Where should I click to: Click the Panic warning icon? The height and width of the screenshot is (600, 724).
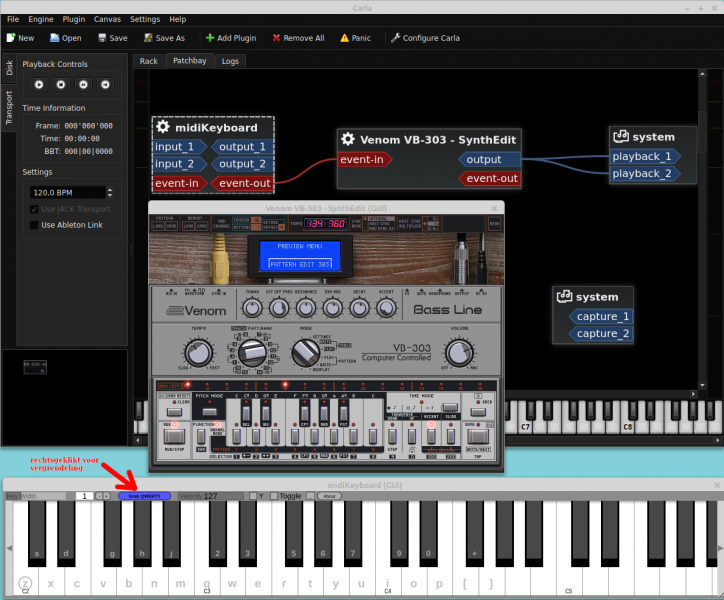(x=344, y=38)
